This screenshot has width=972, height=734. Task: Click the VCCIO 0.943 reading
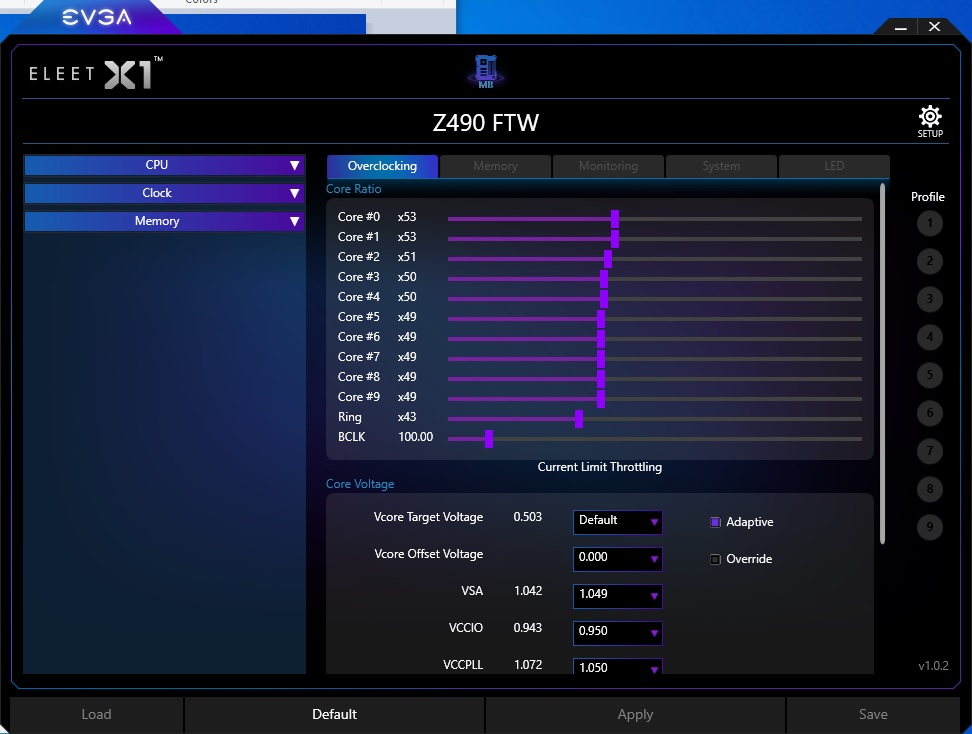[x=528, y=628]
